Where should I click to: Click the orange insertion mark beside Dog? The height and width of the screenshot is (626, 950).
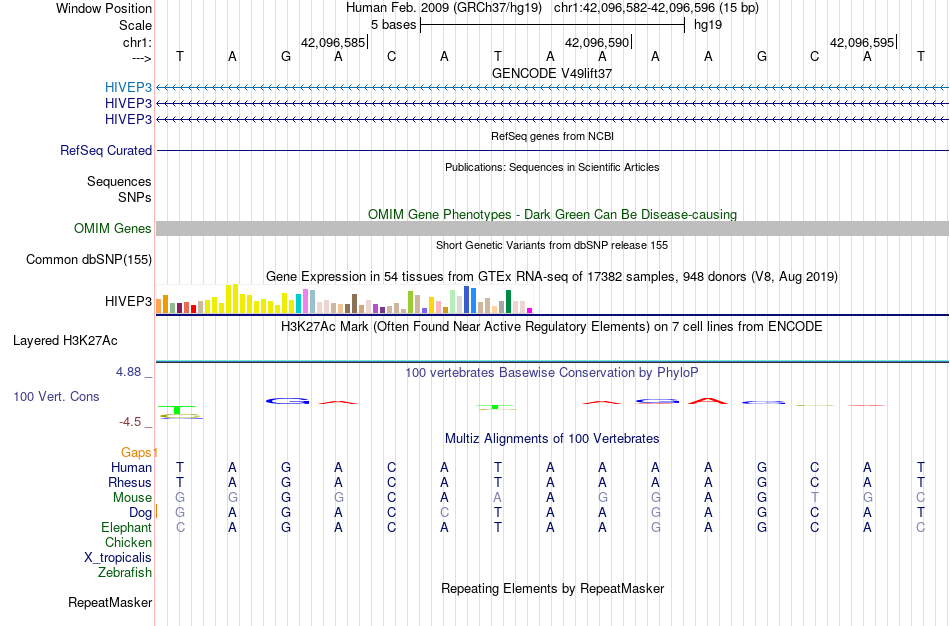(156, 511)
